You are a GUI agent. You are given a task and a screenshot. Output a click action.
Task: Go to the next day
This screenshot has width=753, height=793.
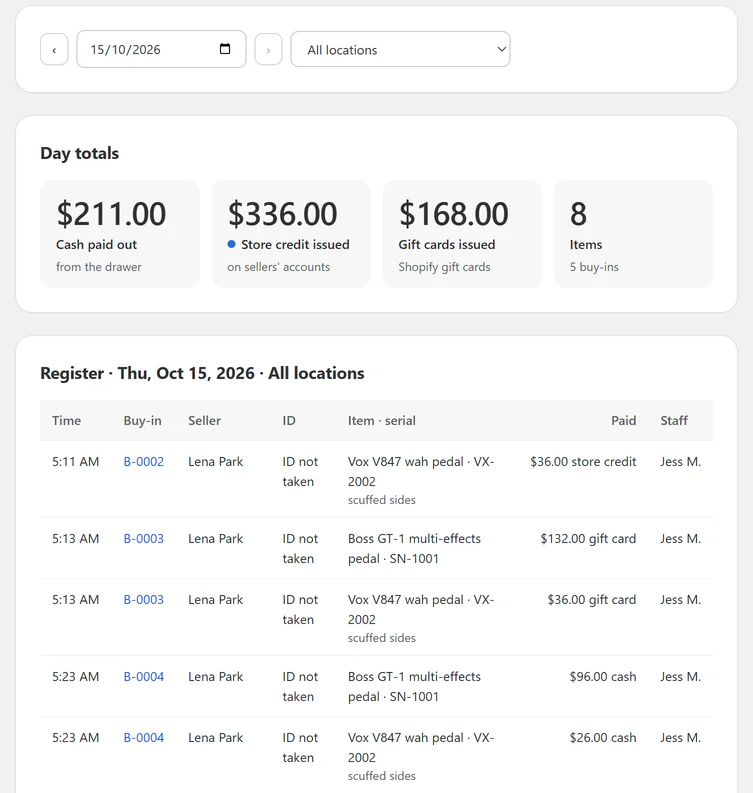(268, 50)
